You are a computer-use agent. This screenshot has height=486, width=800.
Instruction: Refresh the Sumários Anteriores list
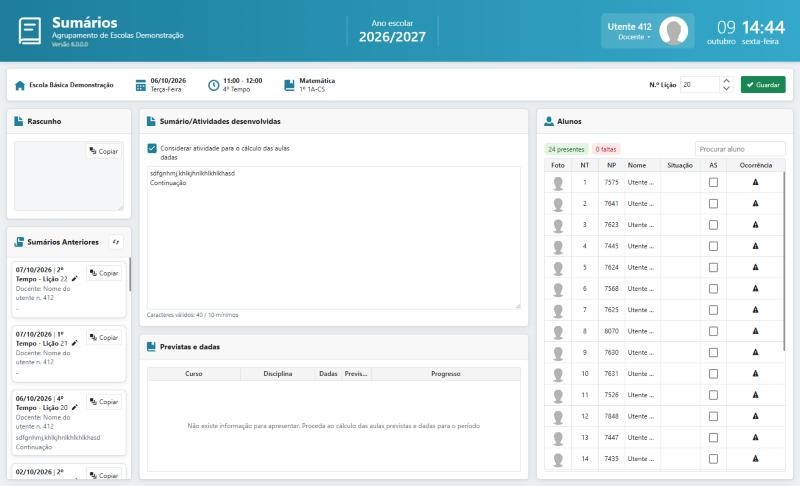(116, 242)
